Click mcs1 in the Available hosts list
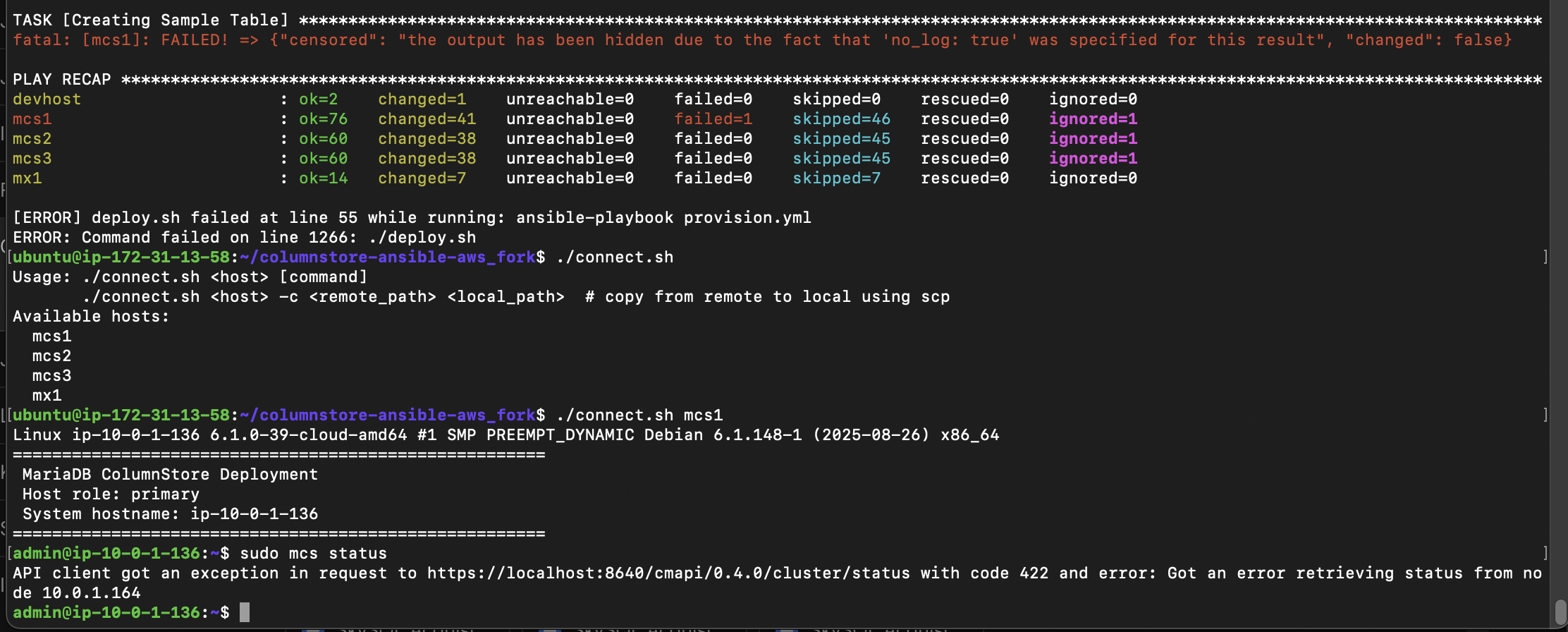The height and width of the screenshot is (632, 1568). click(x=51, y=336)
